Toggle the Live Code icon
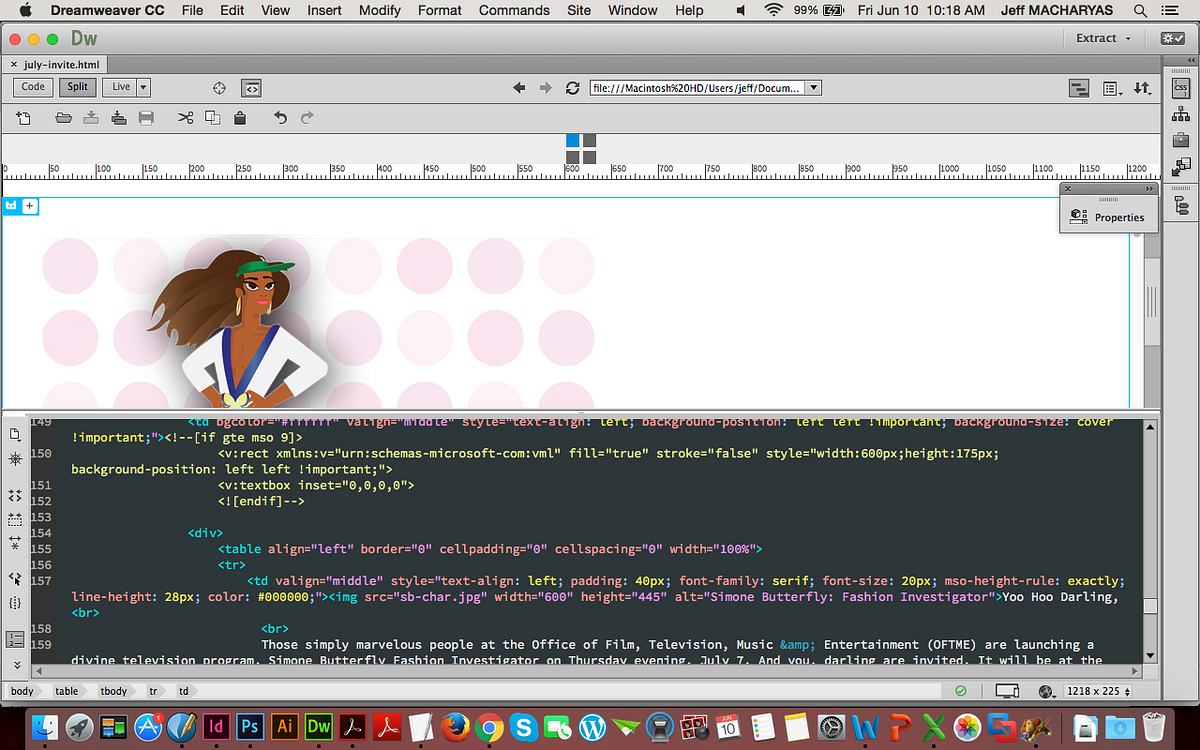 (252, 88)
